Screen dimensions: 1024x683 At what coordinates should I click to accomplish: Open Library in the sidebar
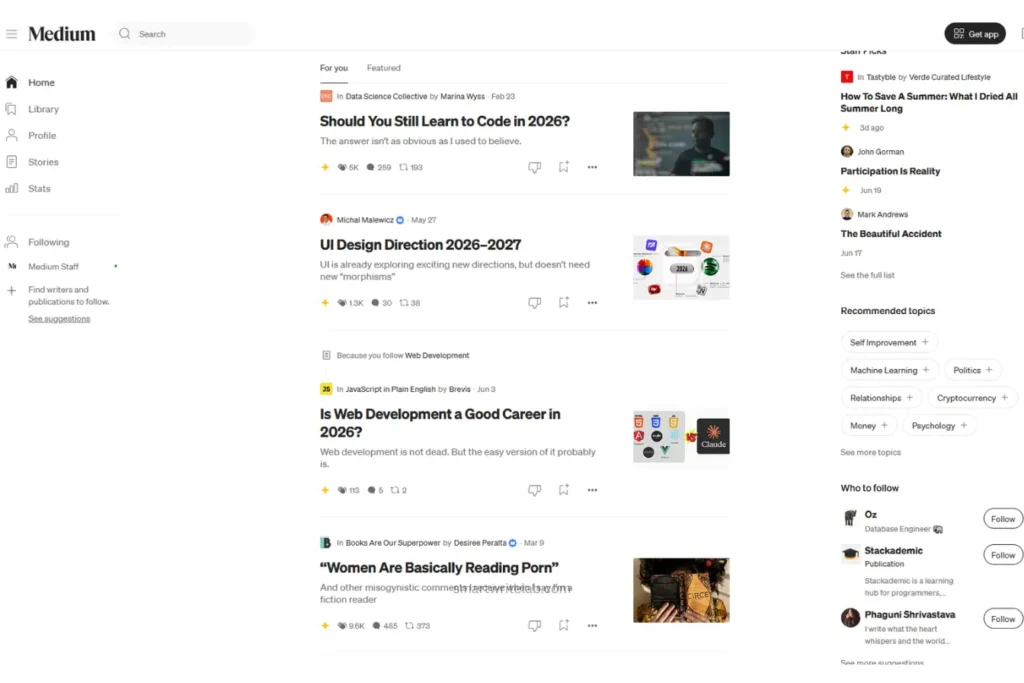coord(33,109)
